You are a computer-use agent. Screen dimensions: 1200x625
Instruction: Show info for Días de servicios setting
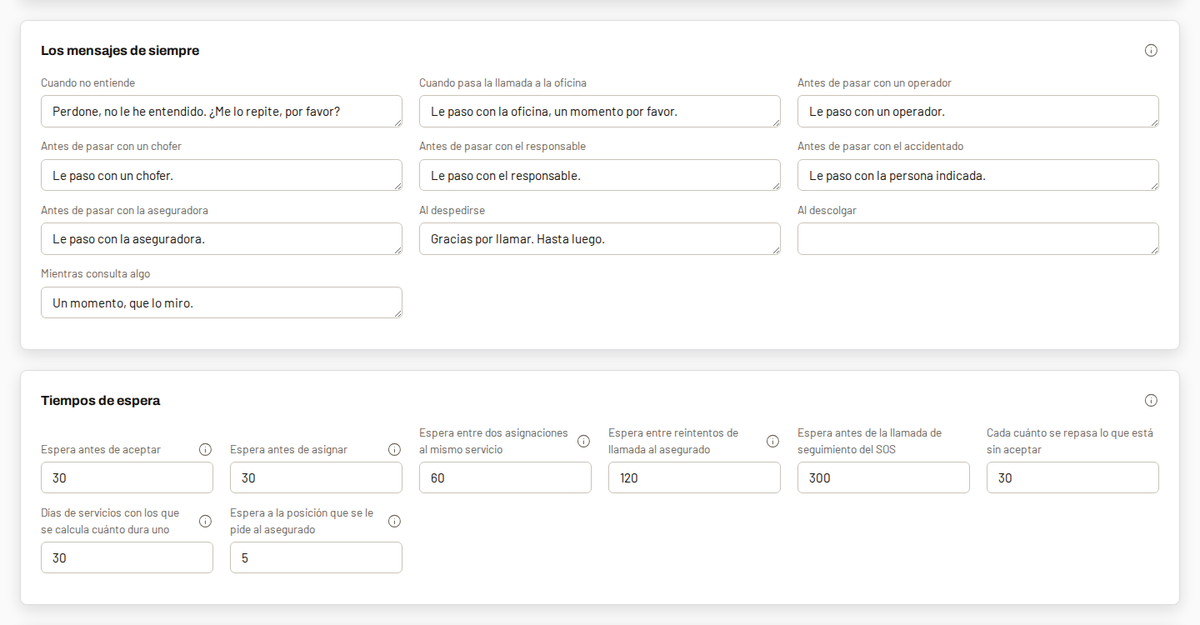(x=205, y=521)
